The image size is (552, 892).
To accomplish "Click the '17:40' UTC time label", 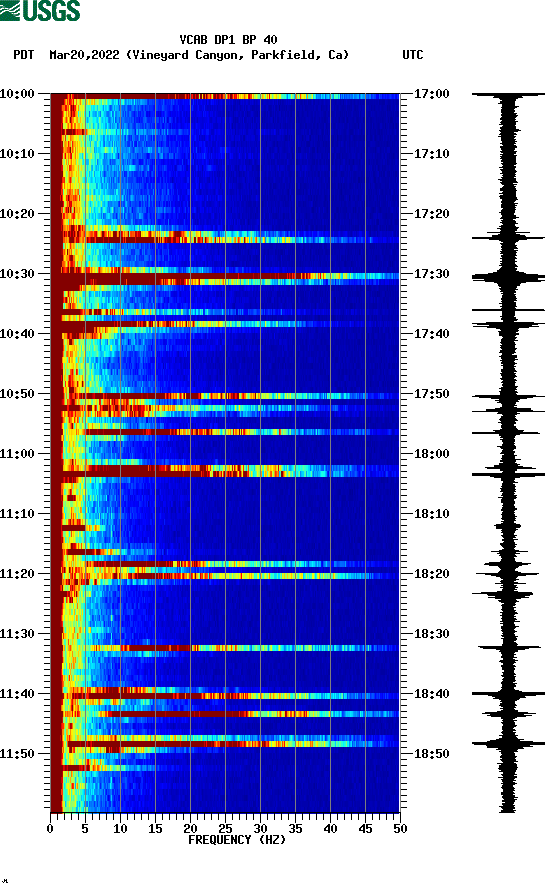I will [431, 333].
